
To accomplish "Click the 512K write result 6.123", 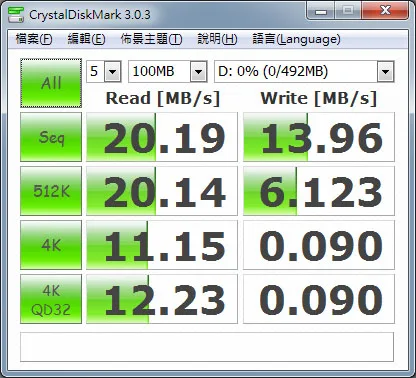I will point(319,191).
